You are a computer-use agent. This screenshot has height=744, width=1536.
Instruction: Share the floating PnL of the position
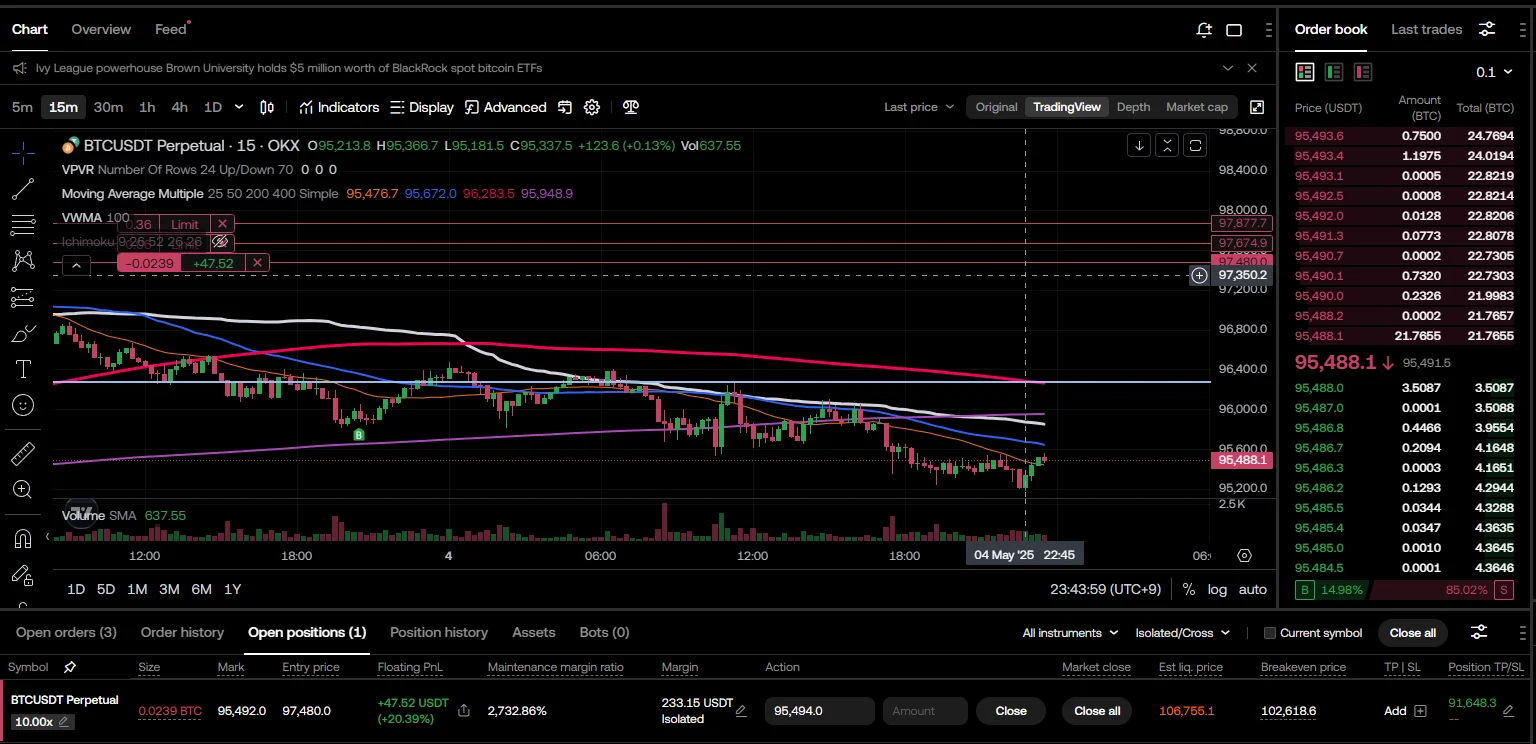pos(464,711)
